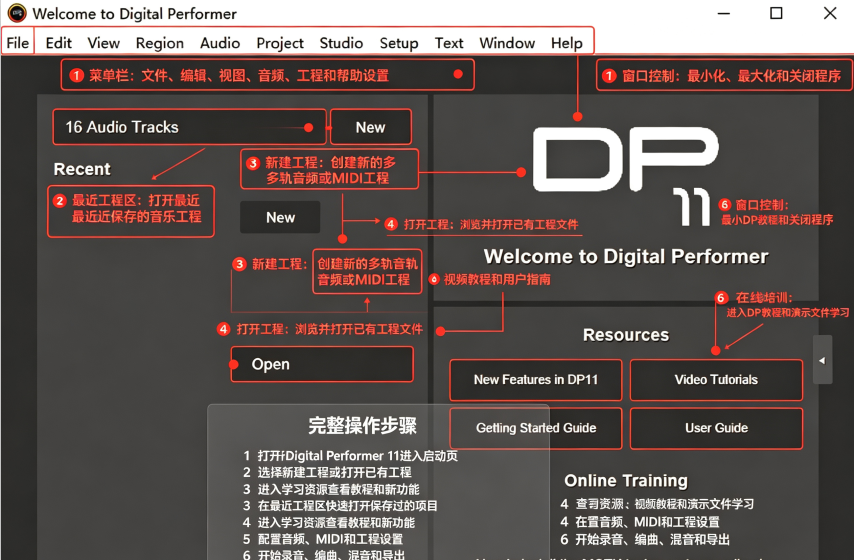Viewport: 854px width, 560px height.
Task: Click the DP 11 logo
Action: click(625, 174)
